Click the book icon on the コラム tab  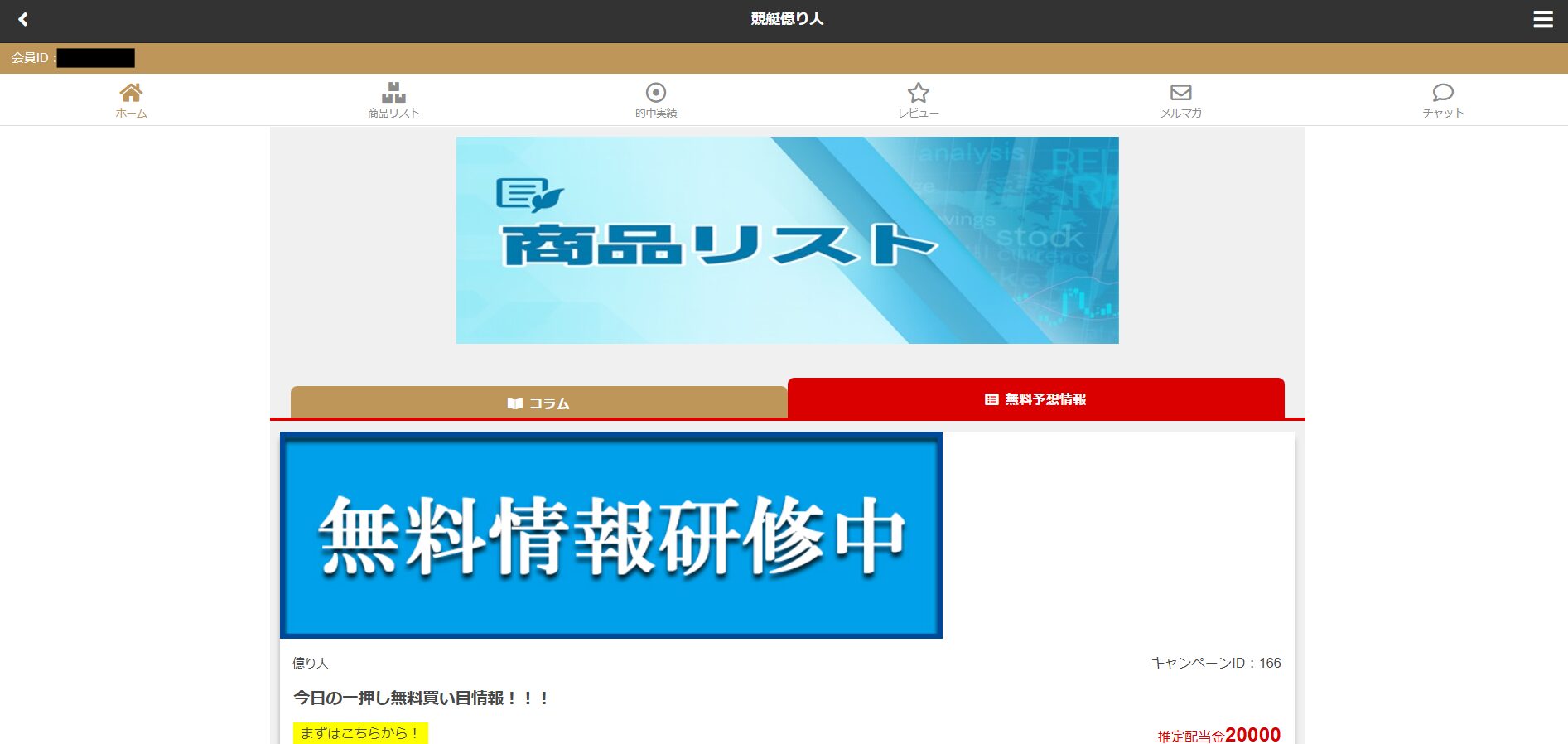click(514, 403)
